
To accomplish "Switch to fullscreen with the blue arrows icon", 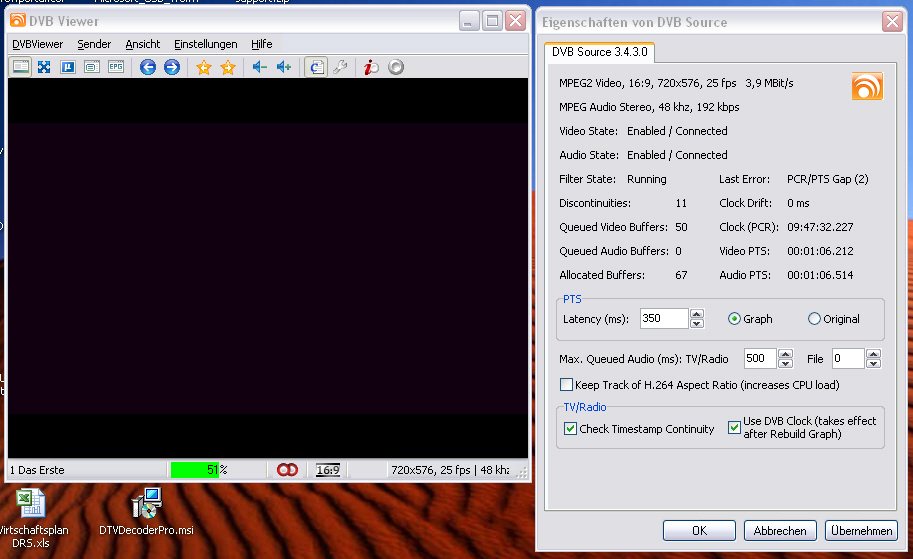I will [x=44, y=67].
